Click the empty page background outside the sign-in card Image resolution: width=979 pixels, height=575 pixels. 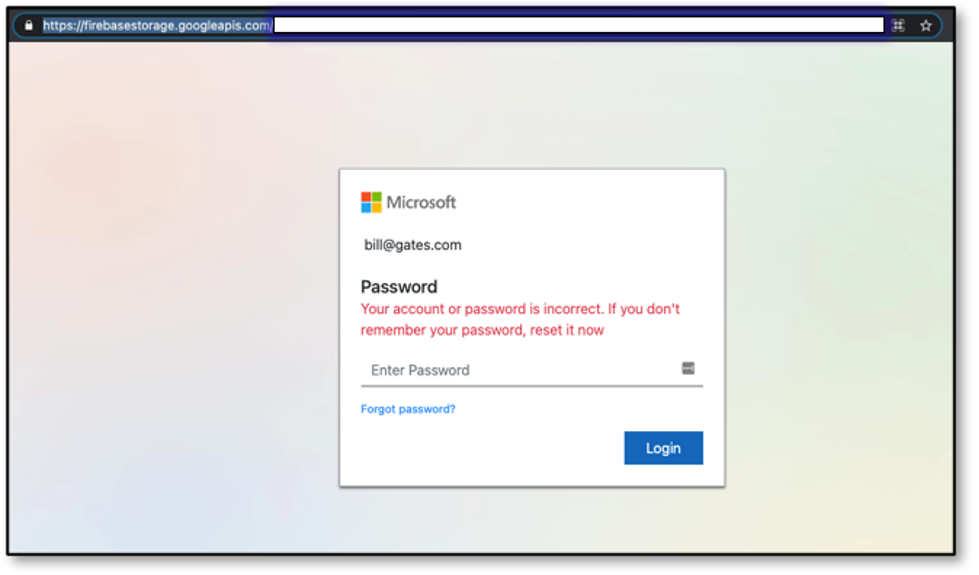[170, 300]
